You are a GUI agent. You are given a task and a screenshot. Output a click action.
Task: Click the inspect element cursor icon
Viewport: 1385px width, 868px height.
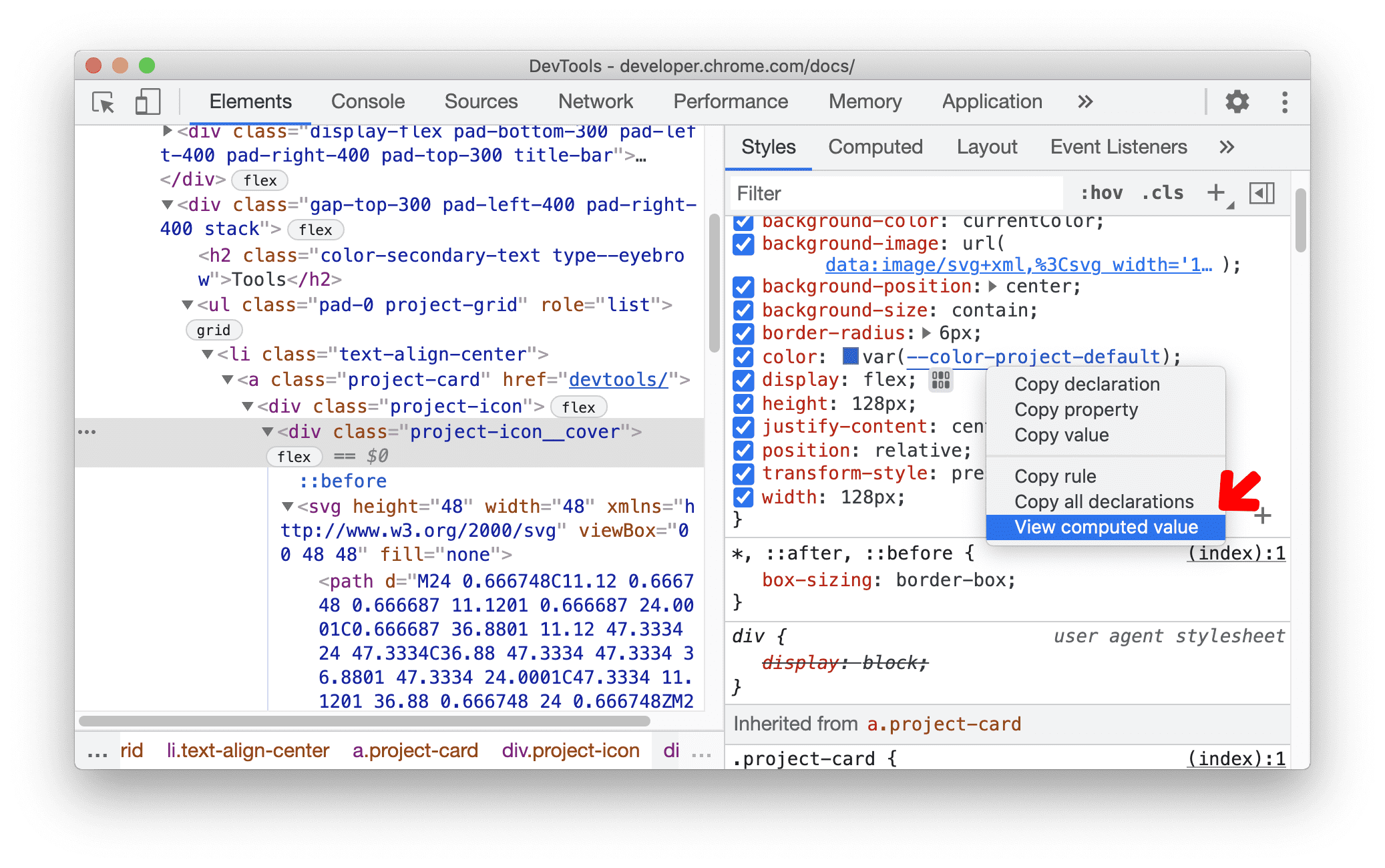click(x=103, y=101)
